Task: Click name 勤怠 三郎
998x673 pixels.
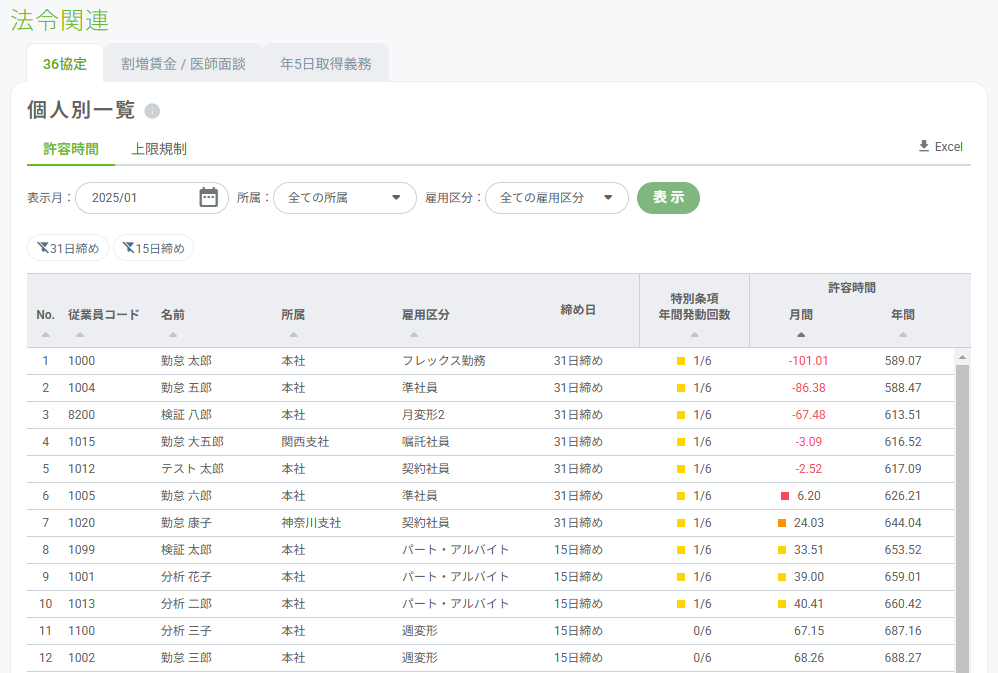Action: [186, 658]
